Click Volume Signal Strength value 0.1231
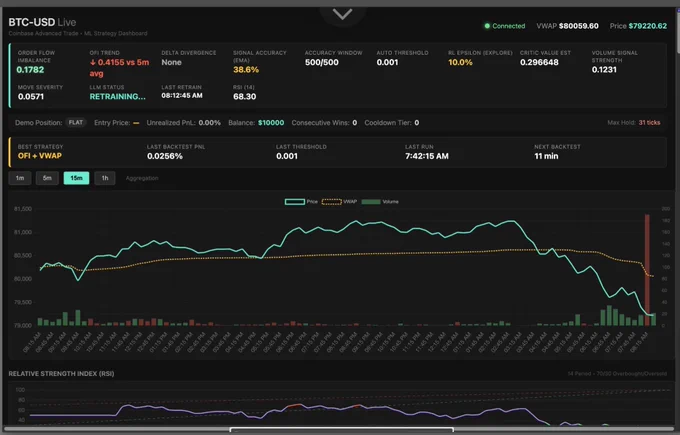Screen dimensions: 680x435 click(604, 70)
